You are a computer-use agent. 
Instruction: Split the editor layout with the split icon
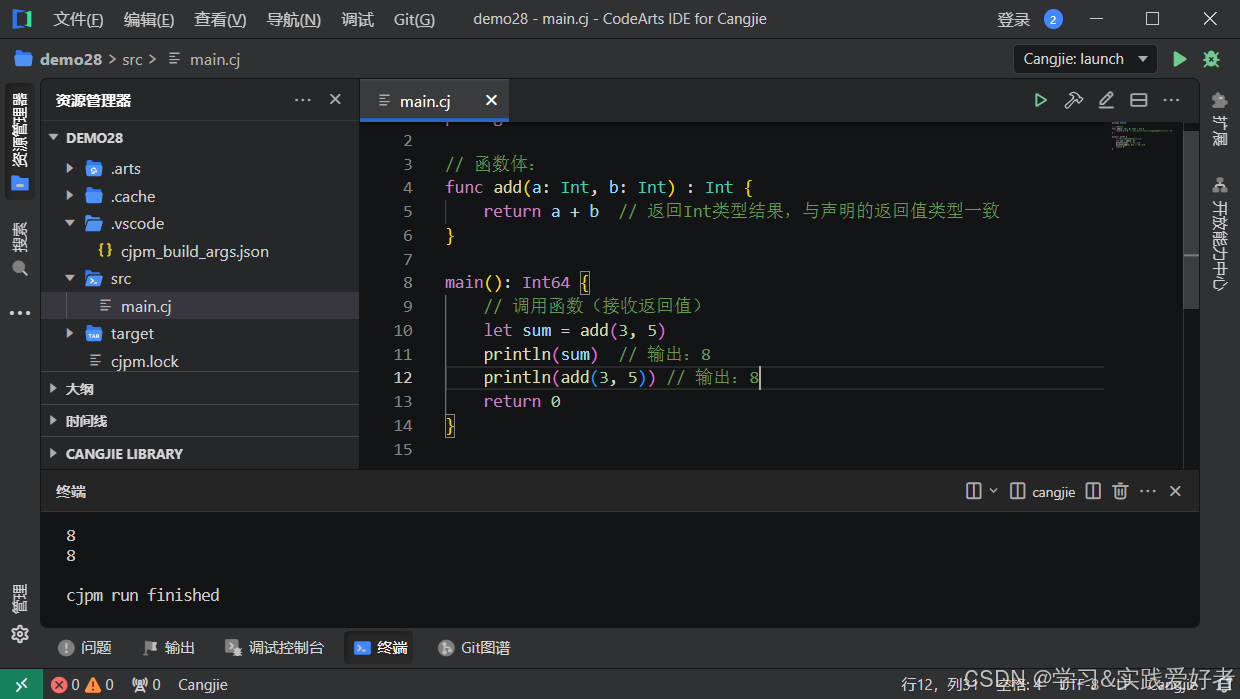click(1138, 100)
